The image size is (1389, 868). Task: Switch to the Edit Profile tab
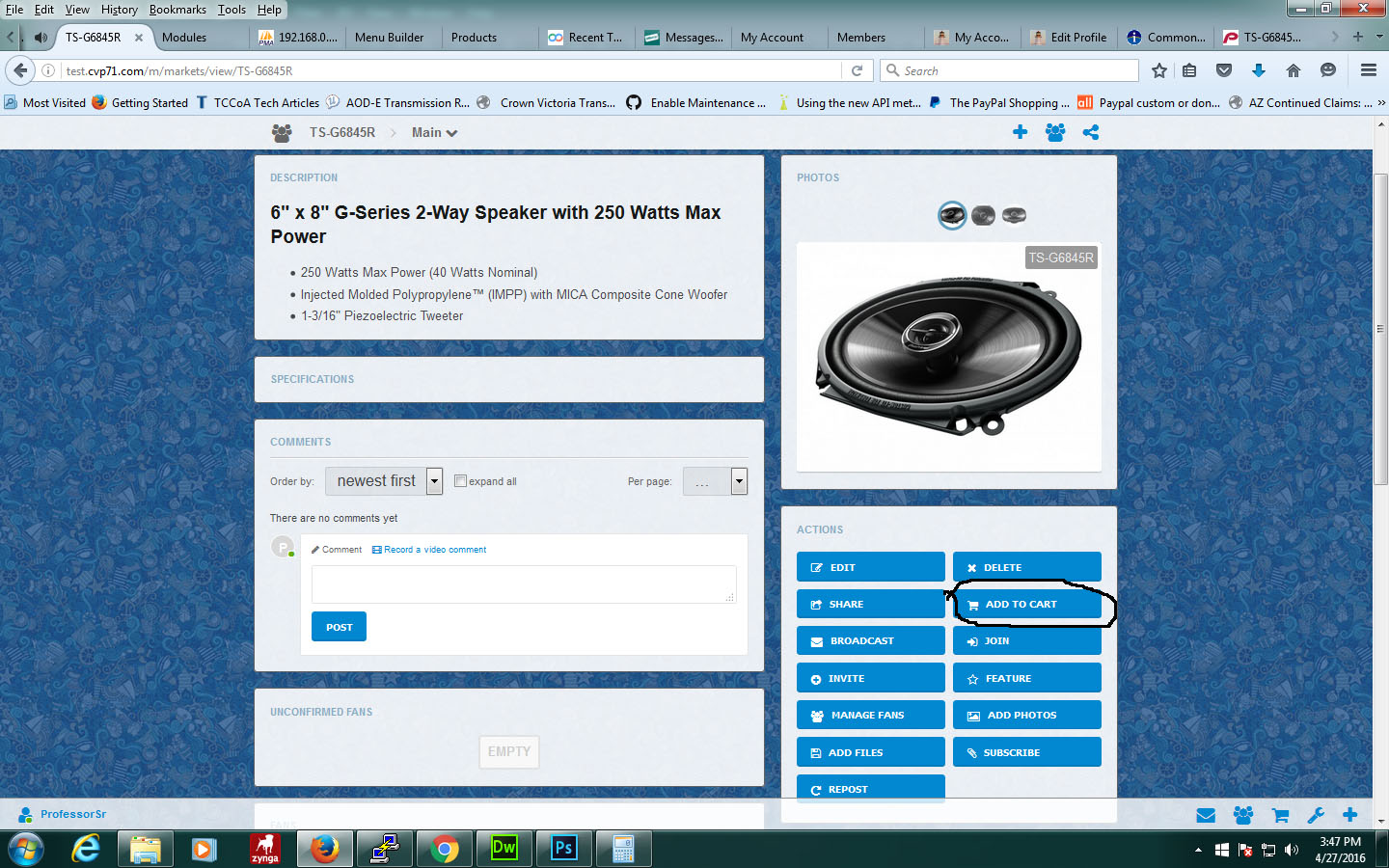pos(1070,38)
